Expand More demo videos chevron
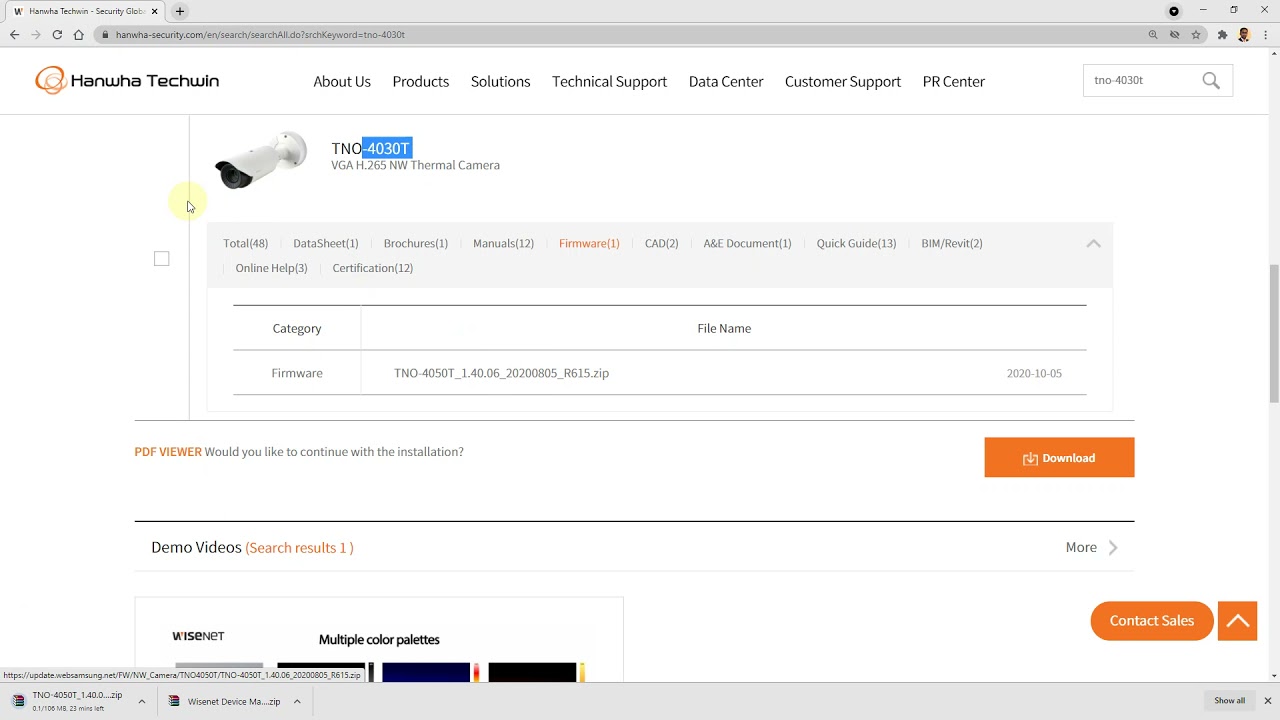 click(x=1113, y=547)
